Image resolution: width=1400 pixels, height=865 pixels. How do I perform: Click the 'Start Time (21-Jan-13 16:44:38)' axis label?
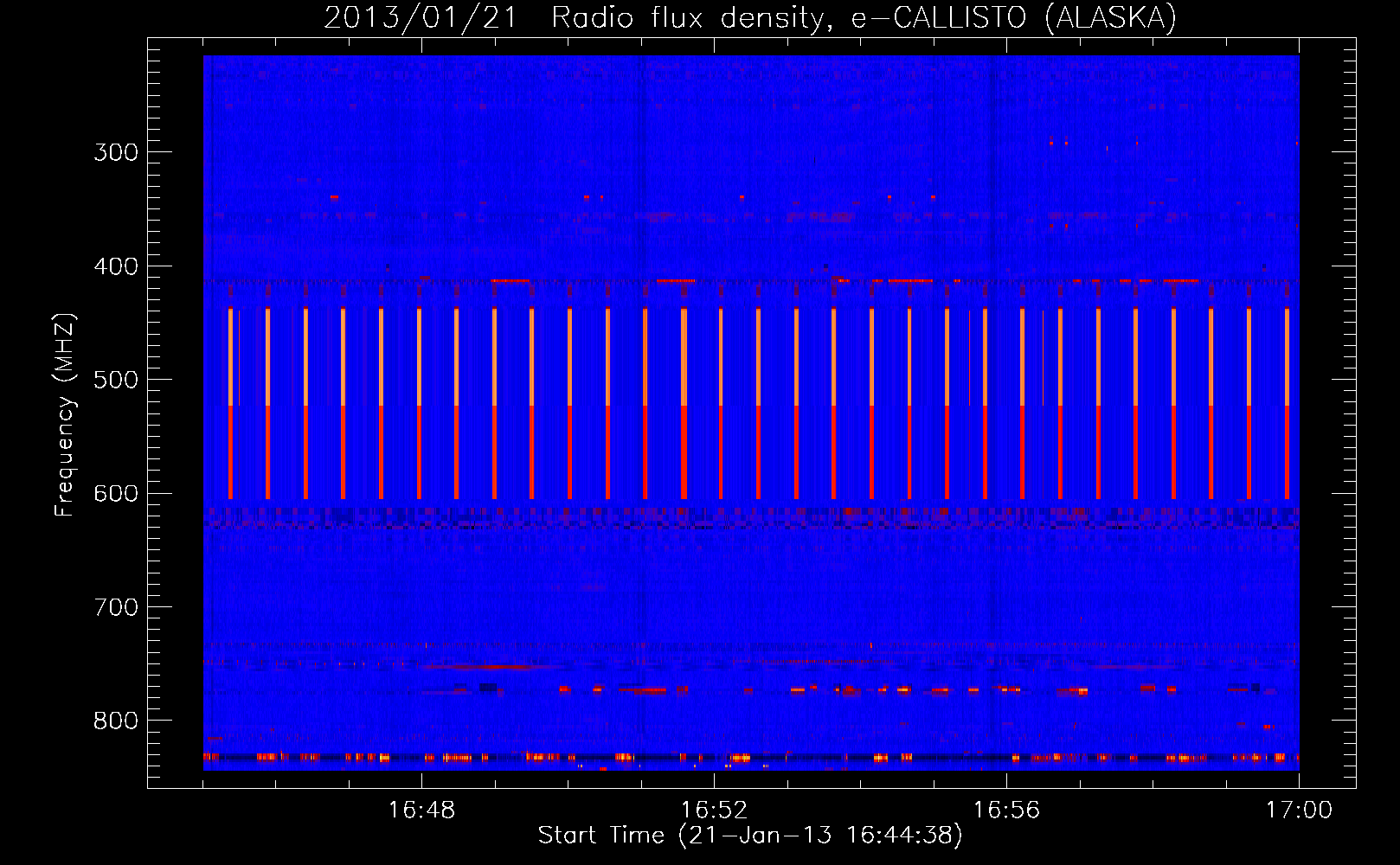point(750,836)
